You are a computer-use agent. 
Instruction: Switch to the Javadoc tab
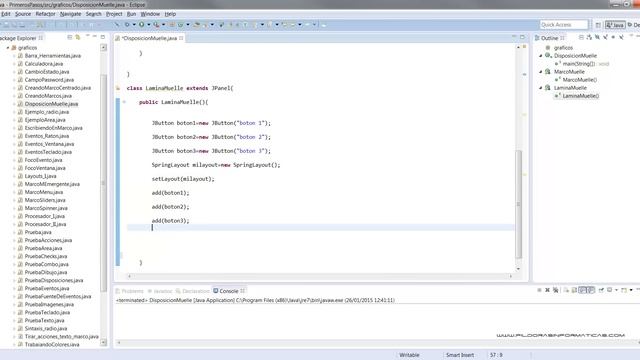160,291
